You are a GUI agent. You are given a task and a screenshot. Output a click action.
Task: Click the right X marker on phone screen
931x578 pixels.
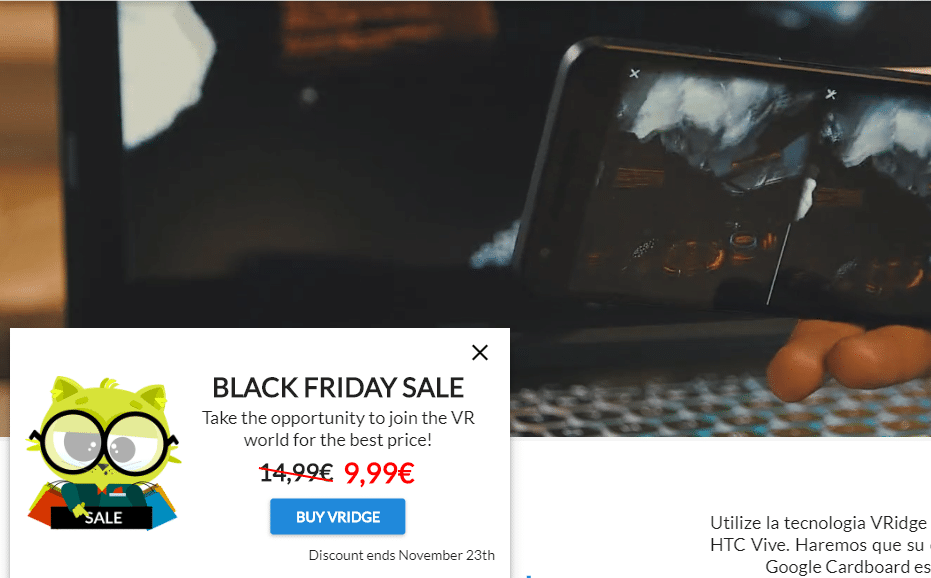point(831,94)
